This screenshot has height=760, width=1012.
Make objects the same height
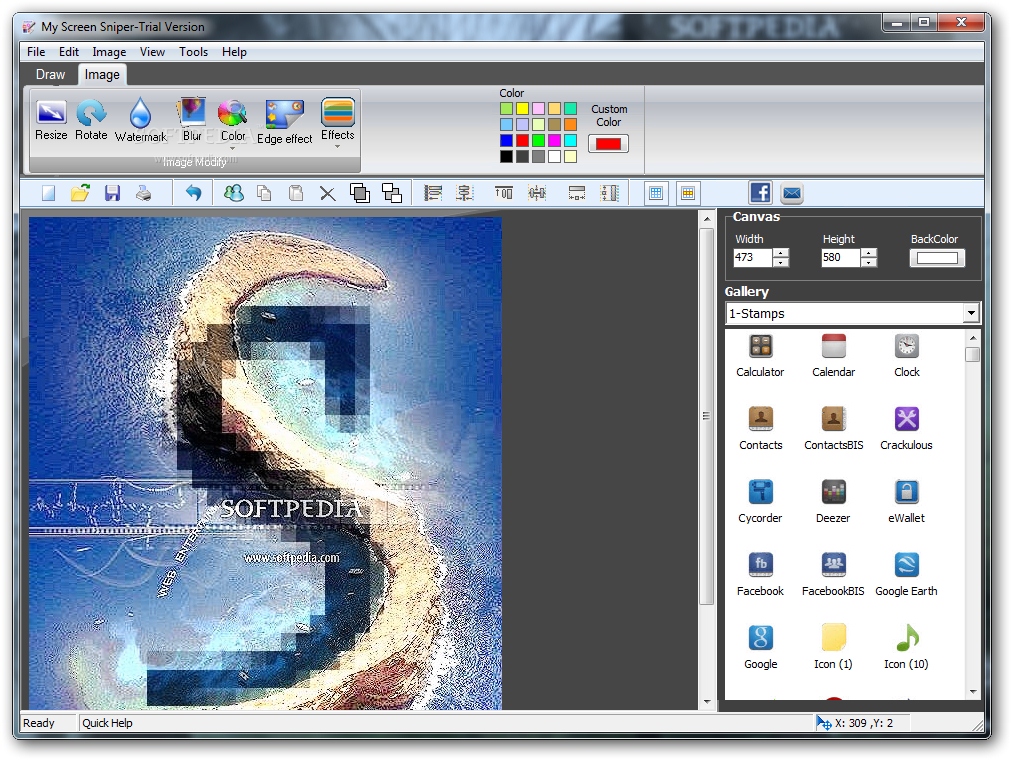[609, 193]
